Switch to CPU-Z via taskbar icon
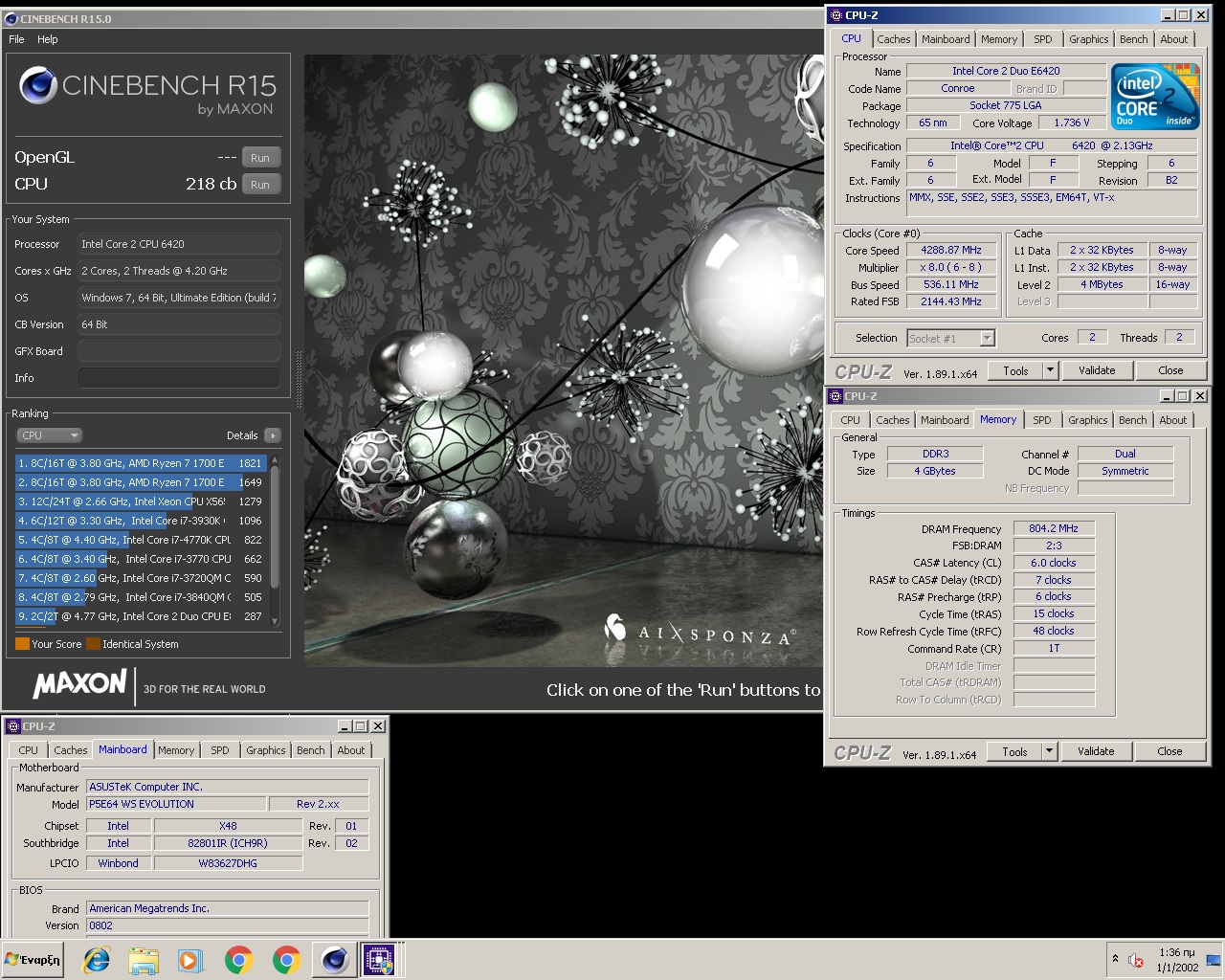This screenshot has width=1225, height=980. pos(379,960)
